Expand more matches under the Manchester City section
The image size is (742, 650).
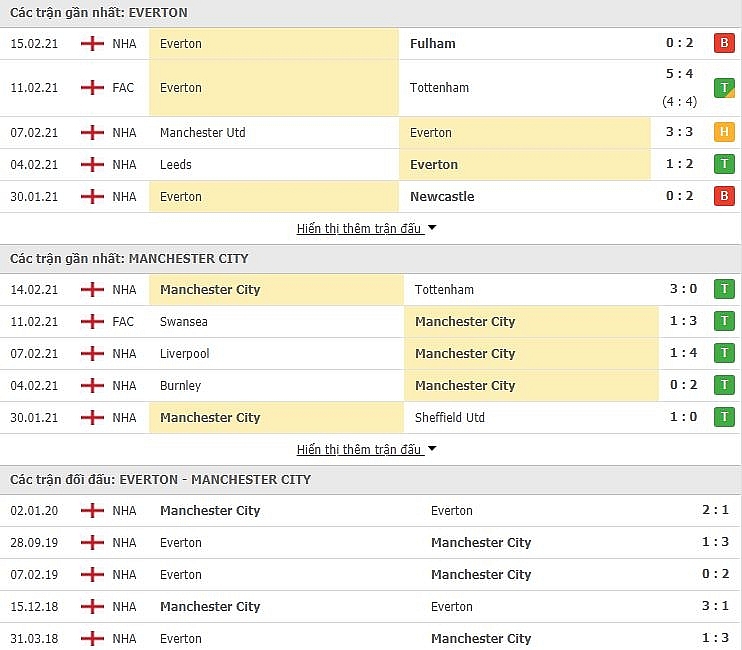(359, 450)
